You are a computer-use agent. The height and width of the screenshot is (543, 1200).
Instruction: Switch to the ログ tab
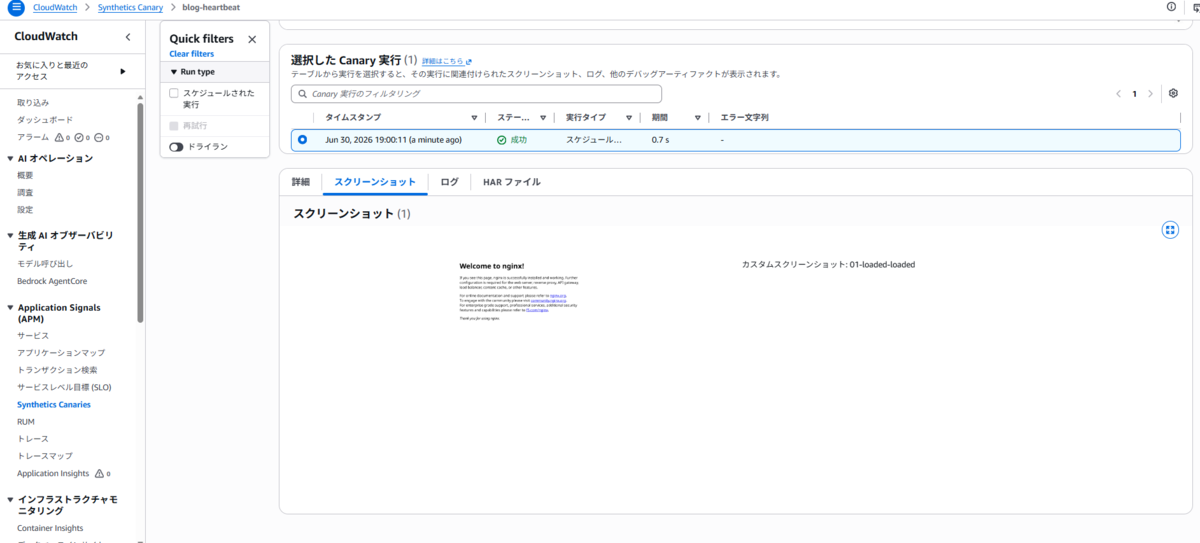tap(450, 182)
